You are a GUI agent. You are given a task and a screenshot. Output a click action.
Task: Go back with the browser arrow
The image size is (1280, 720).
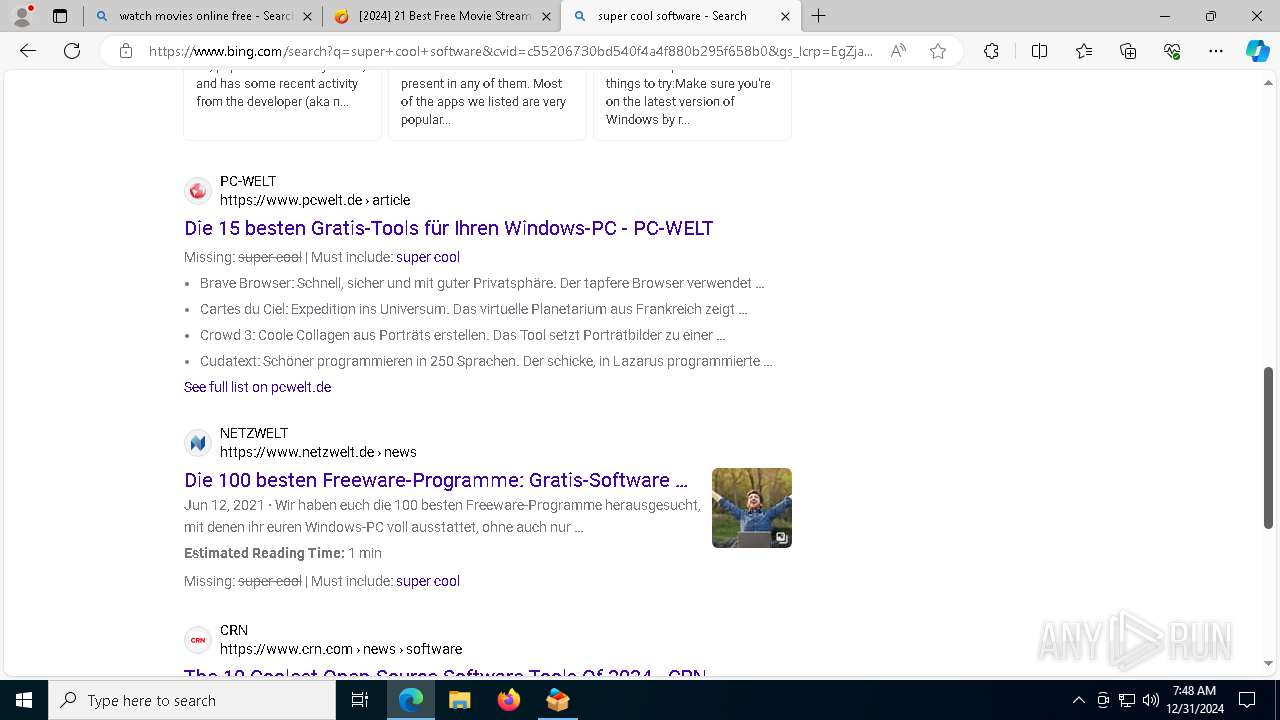(28, 51)
